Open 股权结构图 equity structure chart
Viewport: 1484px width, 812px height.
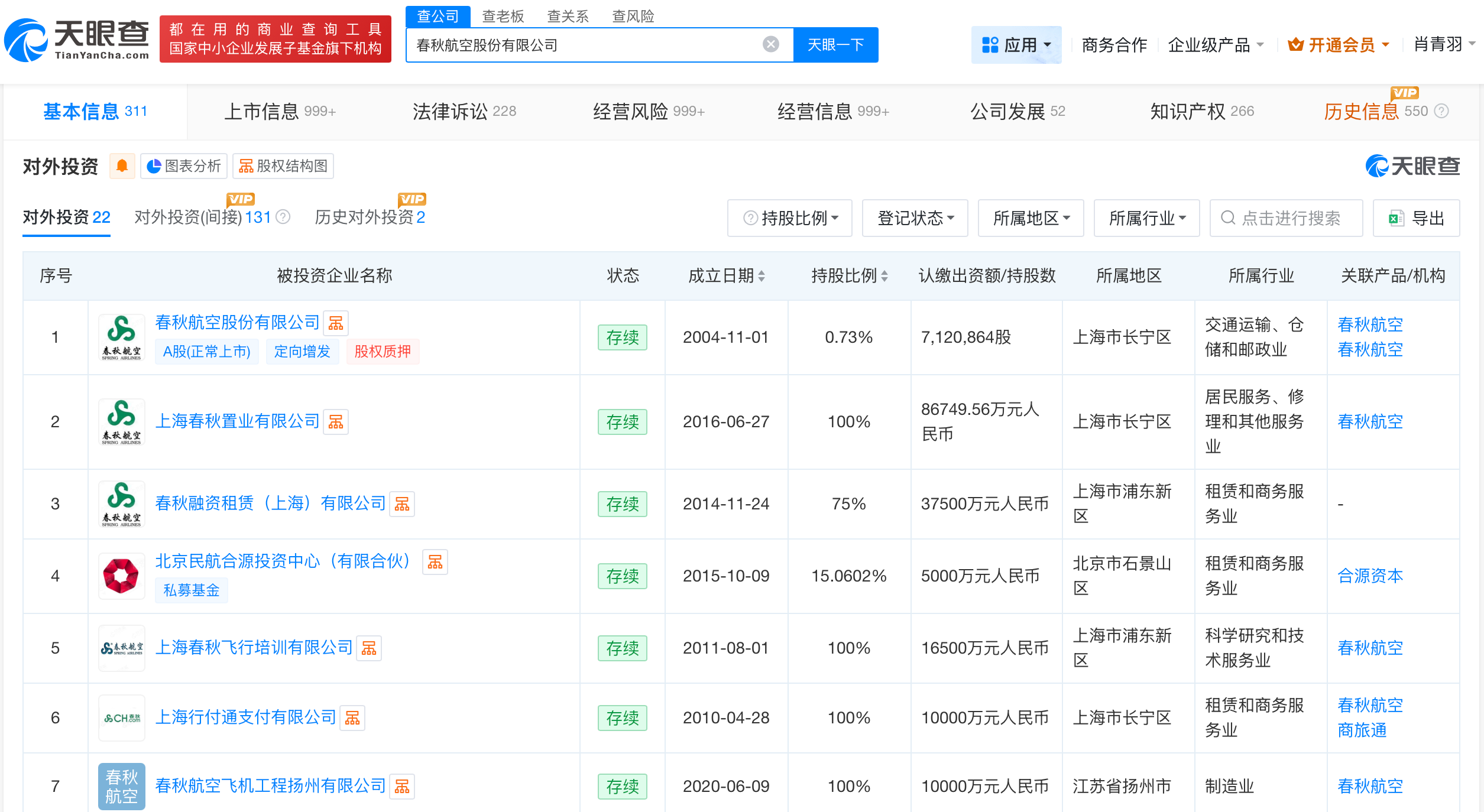283,166
